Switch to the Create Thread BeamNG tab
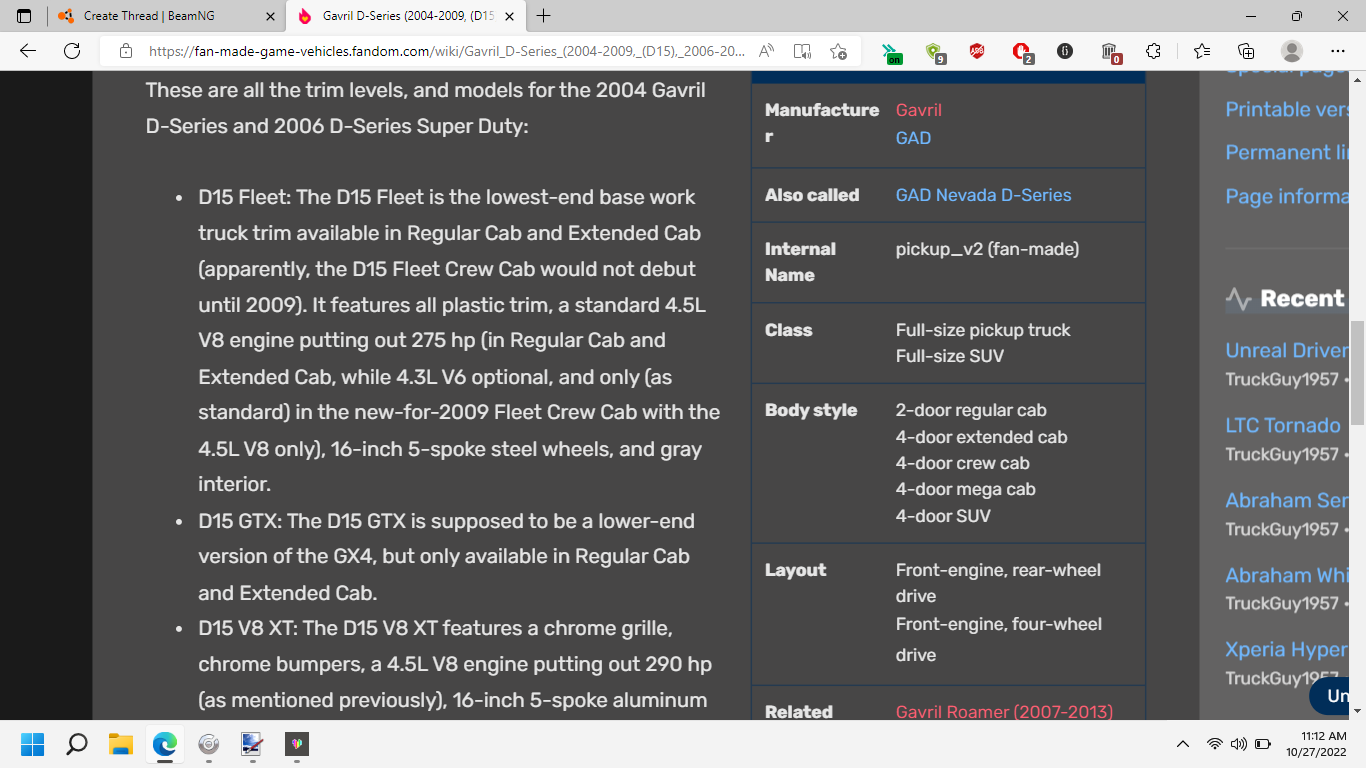This screenshot has width=1366, height=768. 166,16
